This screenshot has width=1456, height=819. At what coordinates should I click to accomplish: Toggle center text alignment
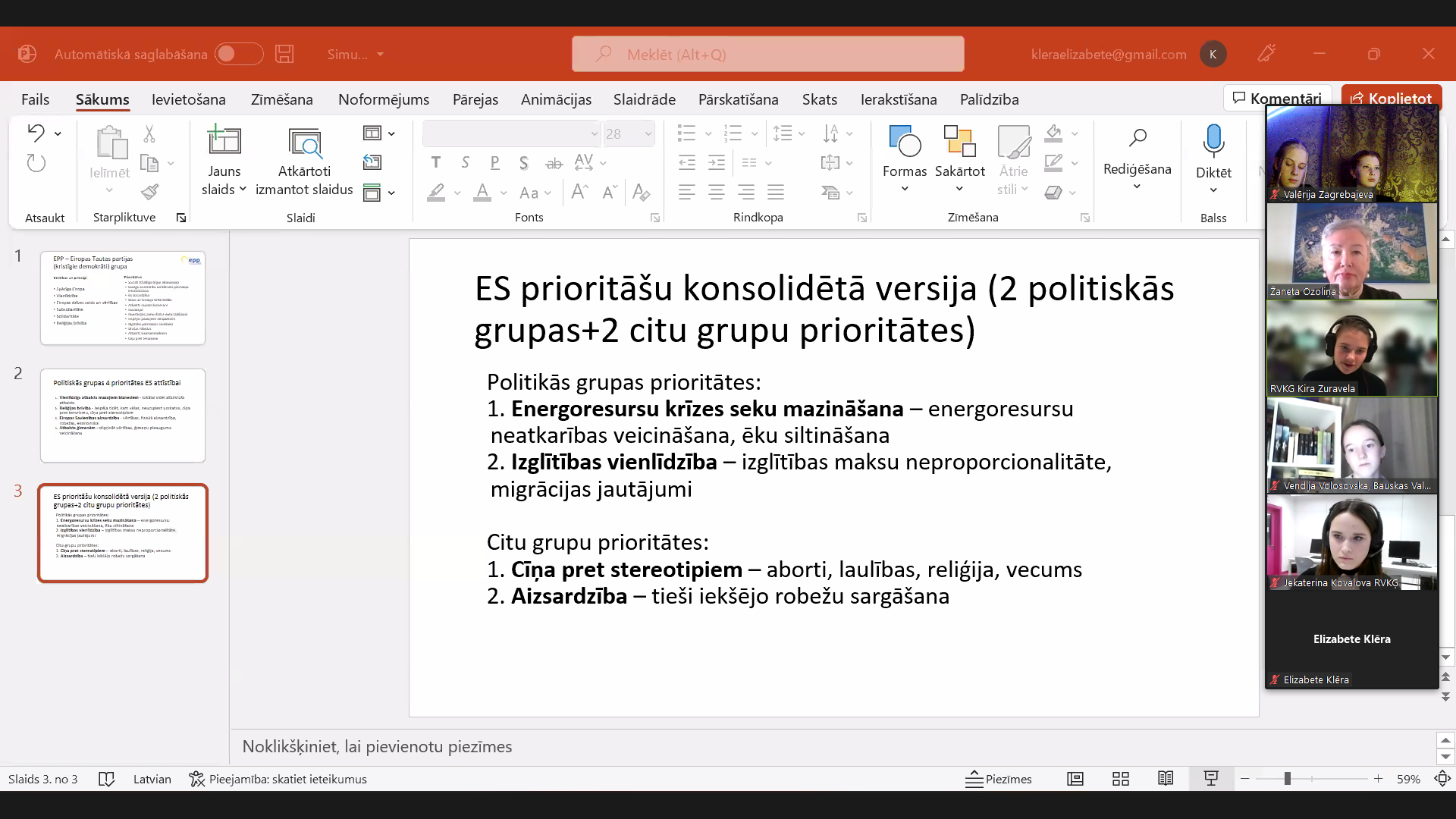(x=717, y=193)
